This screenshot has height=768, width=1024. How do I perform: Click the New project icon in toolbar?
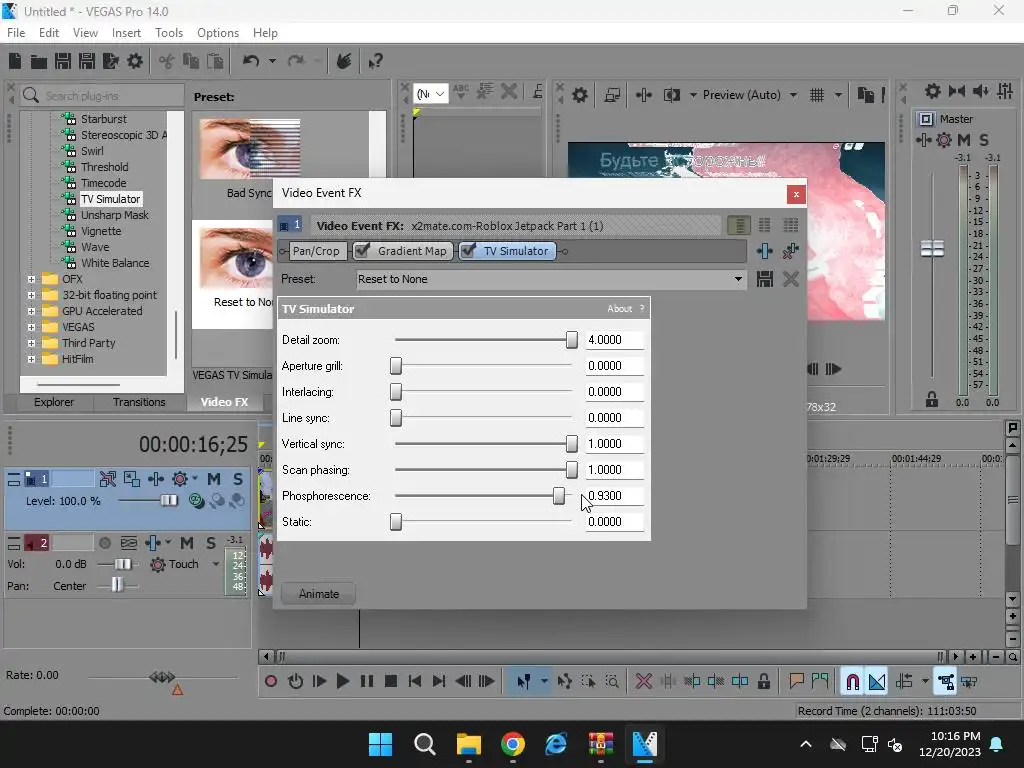pos(15,61)
